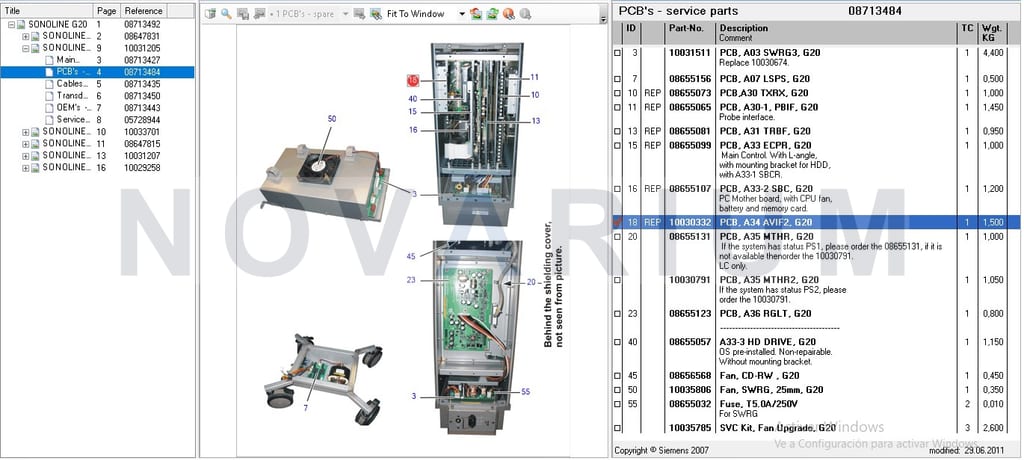The width and height of the screenshot is (1024, 460).
Task: Click the Title column header in tree panel
Action: pyautogui.click(x=47, y=11)
